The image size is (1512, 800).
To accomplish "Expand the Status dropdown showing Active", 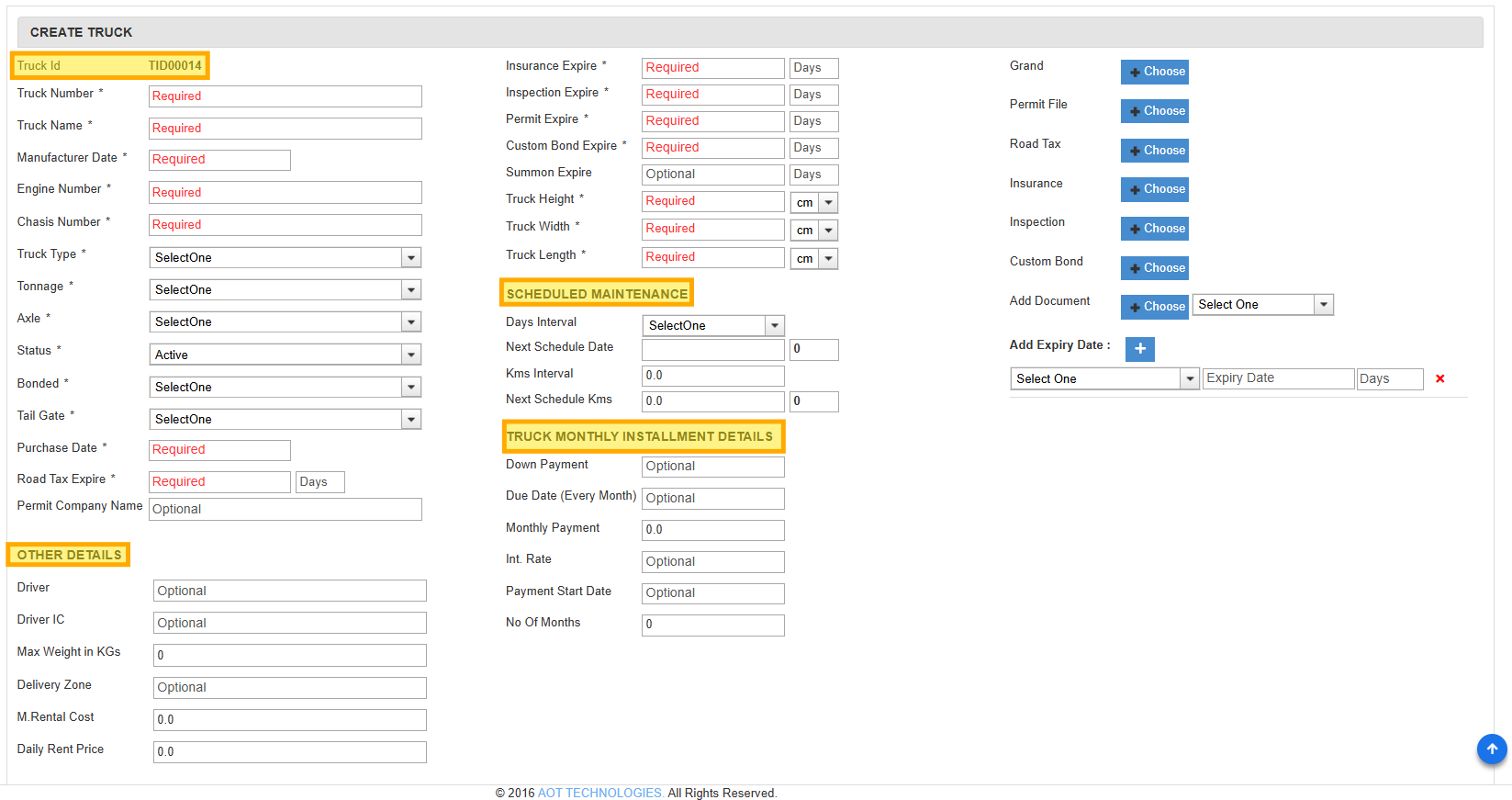I will pos(286,355).
